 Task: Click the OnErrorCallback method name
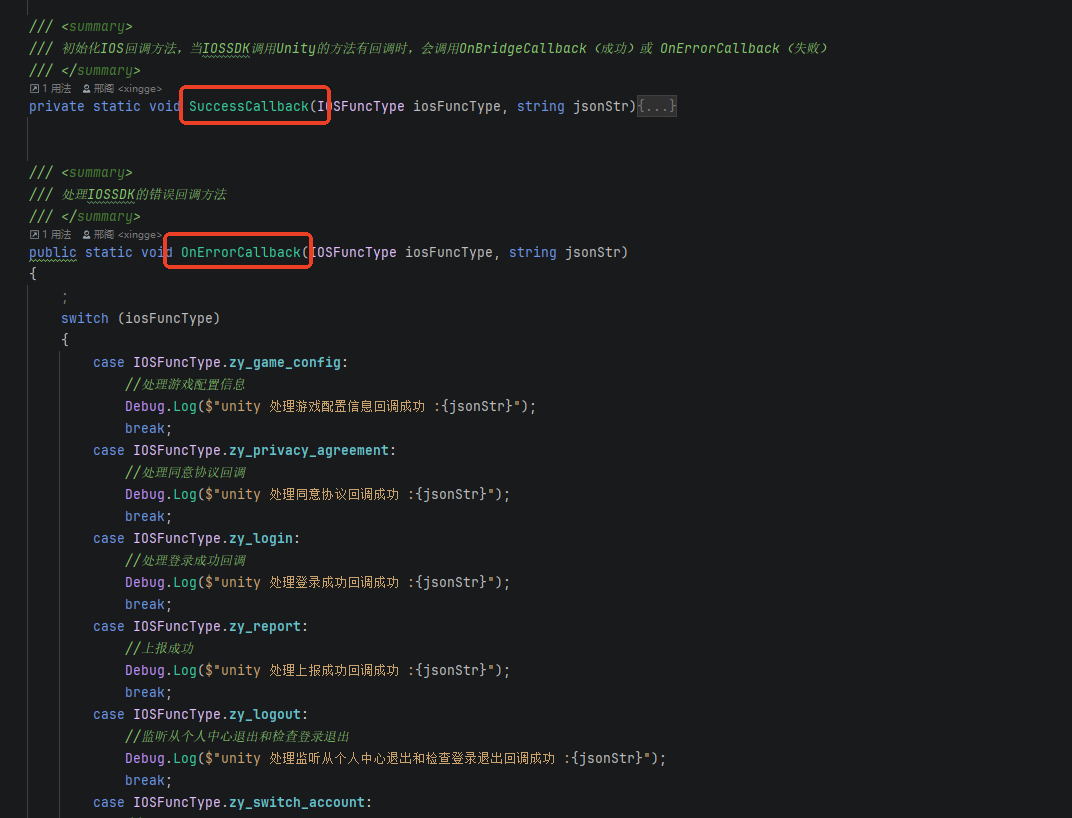(x=240, y=252)
